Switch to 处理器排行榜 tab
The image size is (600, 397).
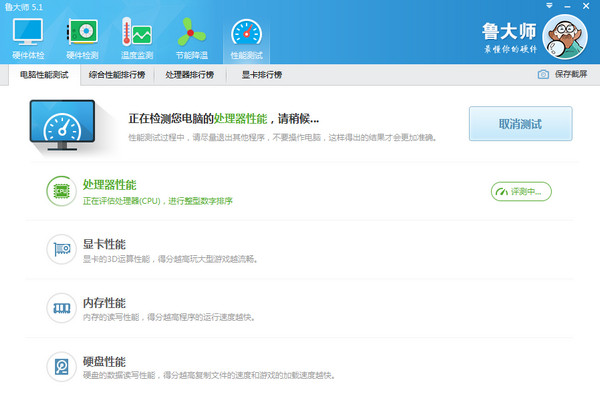(189, 75)
